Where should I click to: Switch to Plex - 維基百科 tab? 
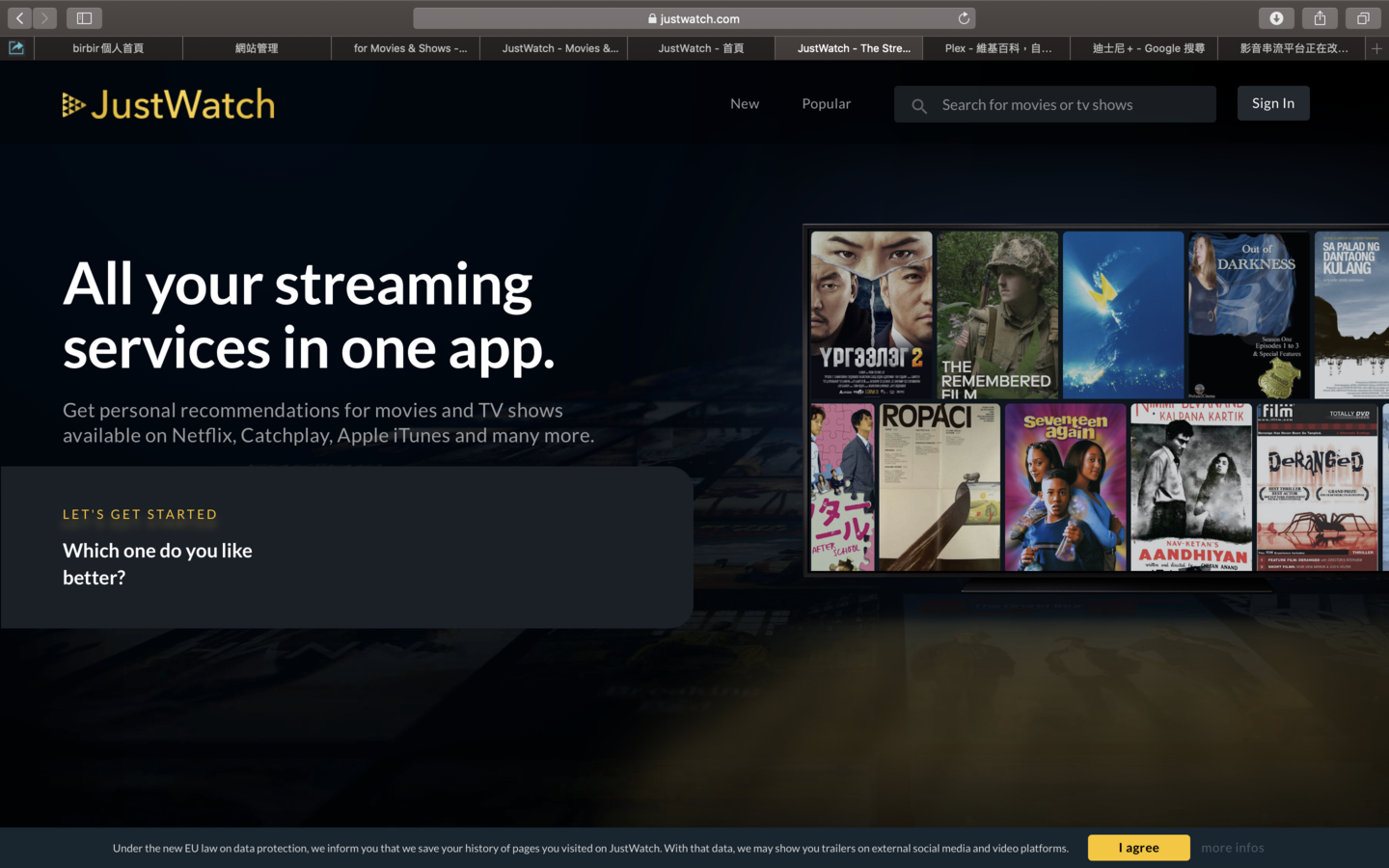(996, 48)
